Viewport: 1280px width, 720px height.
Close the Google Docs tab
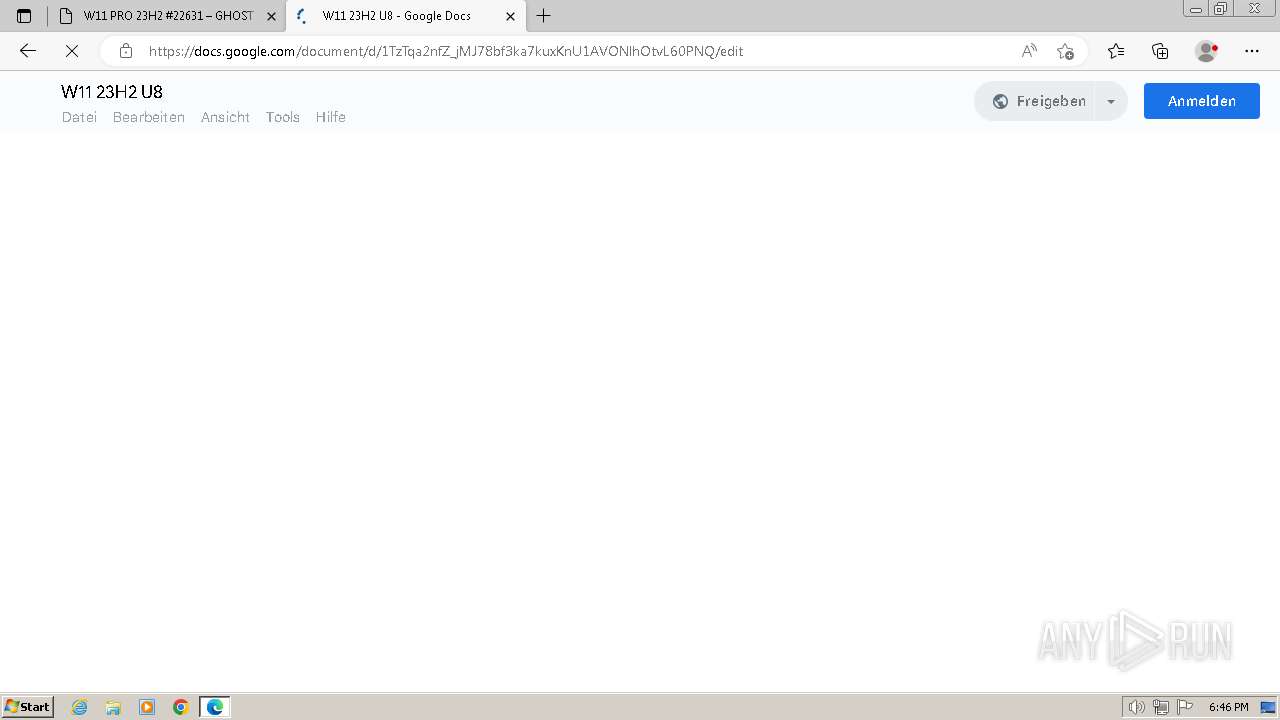[510, 16]
